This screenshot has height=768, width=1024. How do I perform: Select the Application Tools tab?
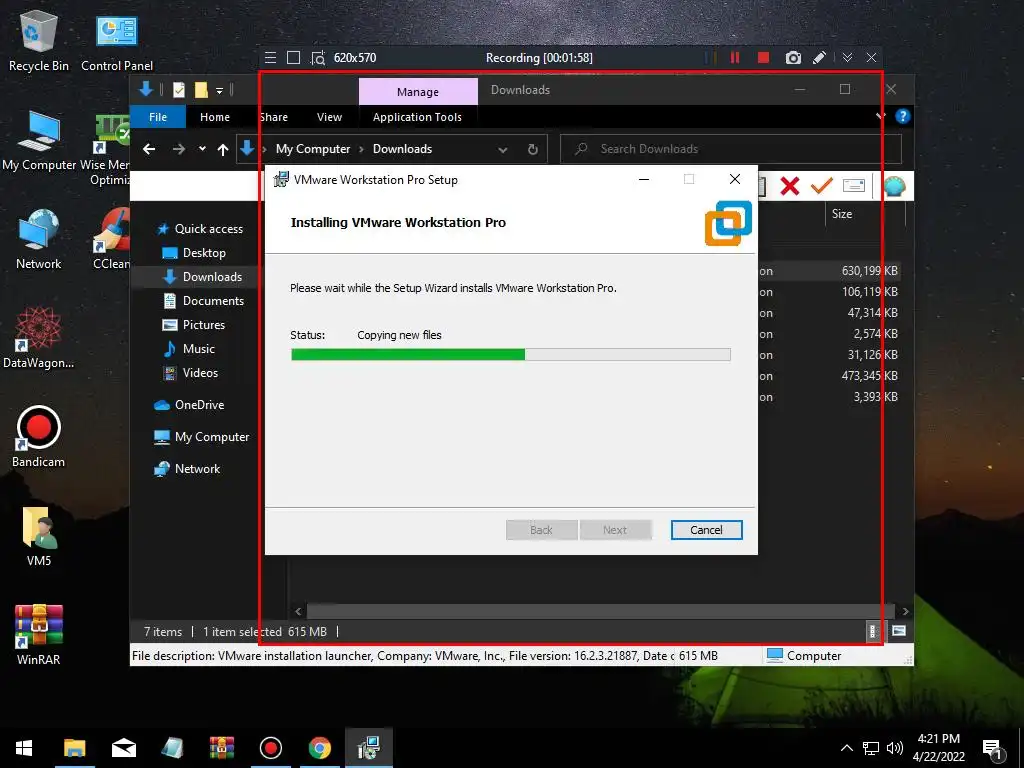tap(417, 117)
